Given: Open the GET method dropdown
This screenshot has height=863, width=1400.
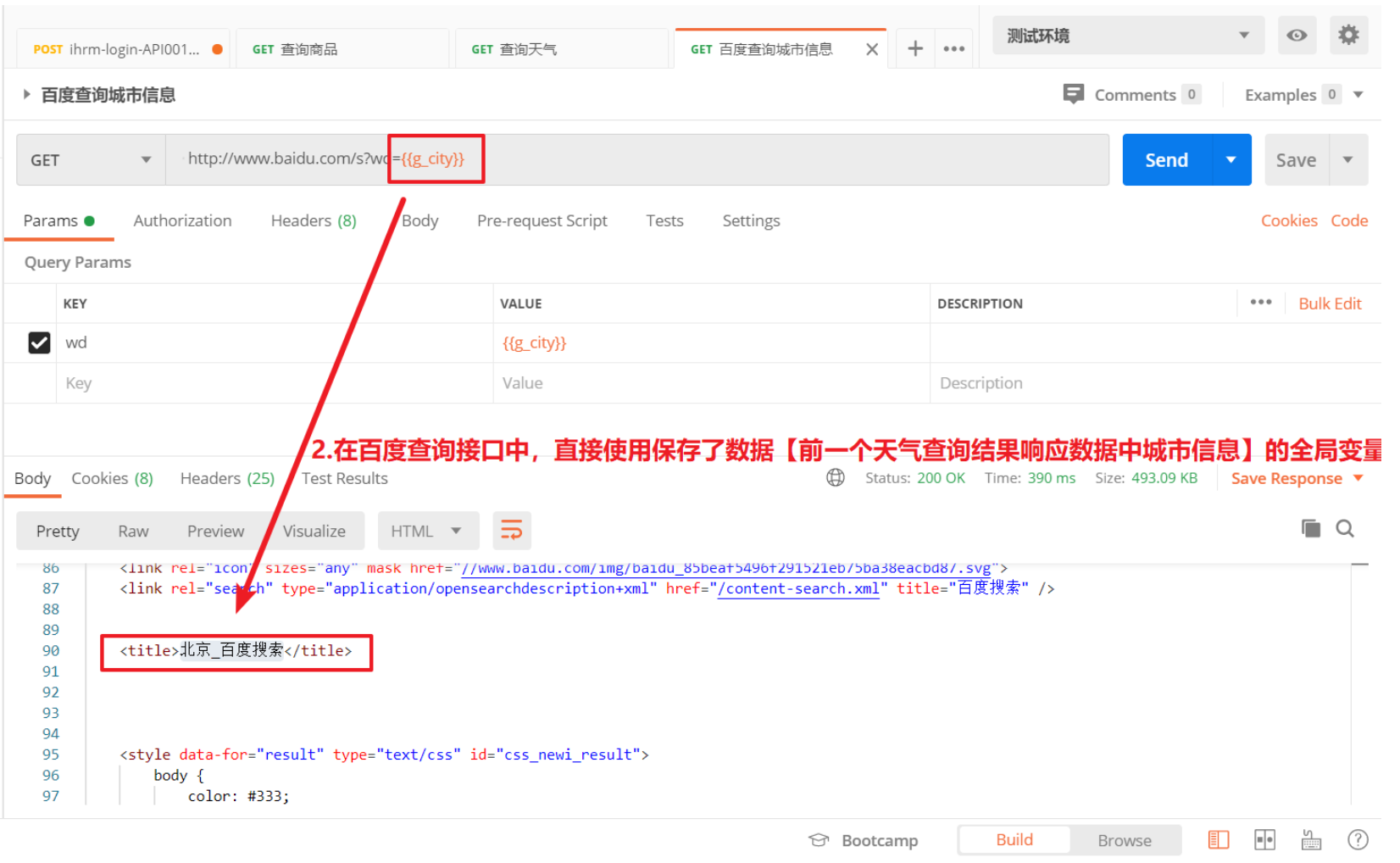Looking at the screenshot, I should (x=90, y=159).
